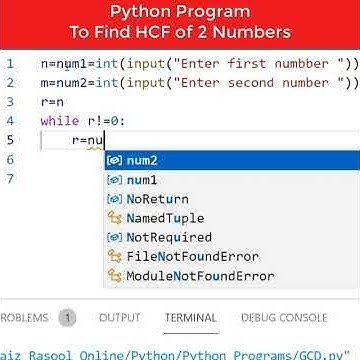Screen dimensions: 360x360
Task: Click line number 2 in the gutter
Action: (10, 83)
